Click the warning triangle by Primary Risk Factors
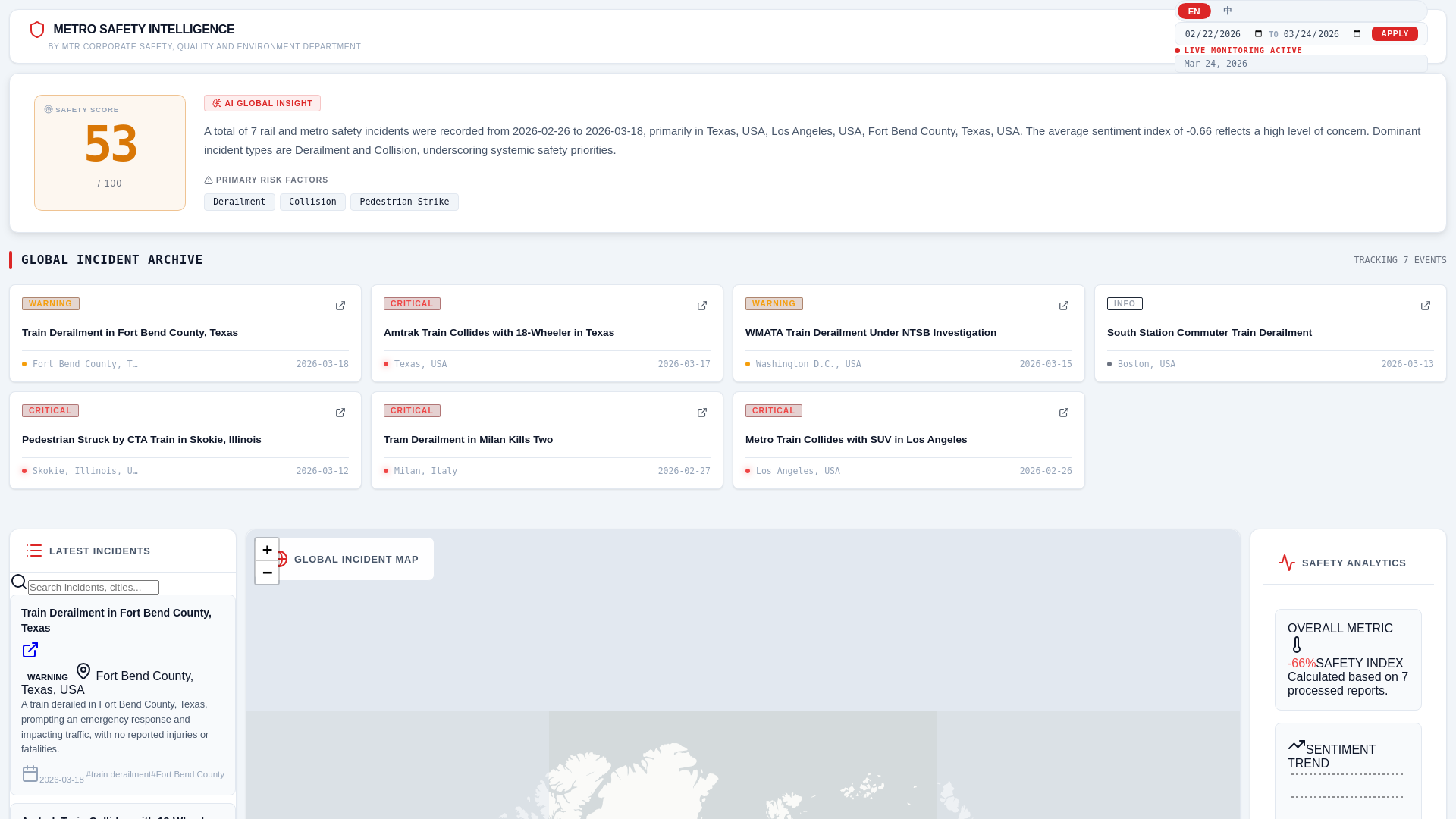Screen dimensions: 1456x819 click(209, 180)
